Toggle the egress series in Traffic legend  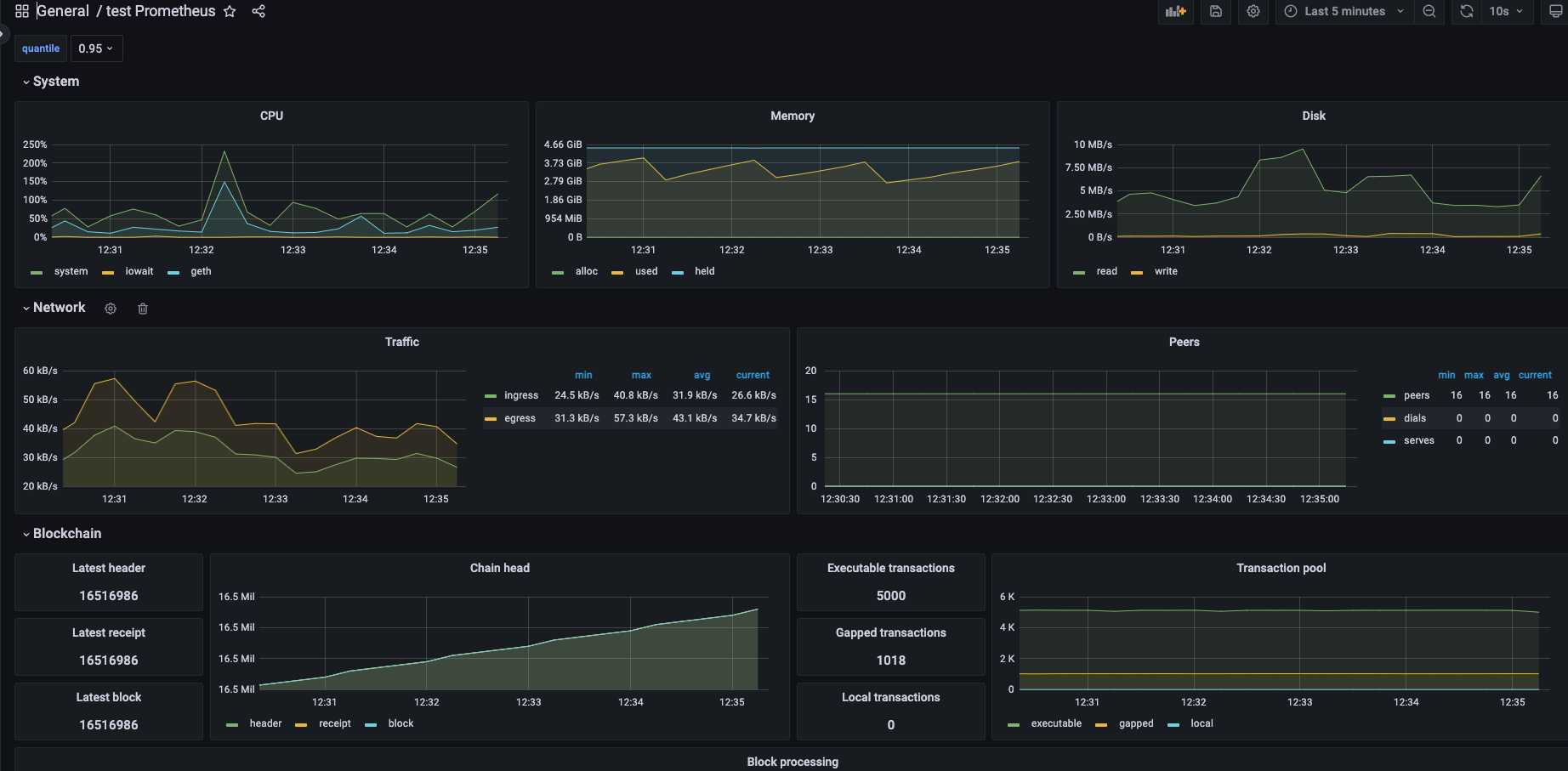(x=520, y=418)
